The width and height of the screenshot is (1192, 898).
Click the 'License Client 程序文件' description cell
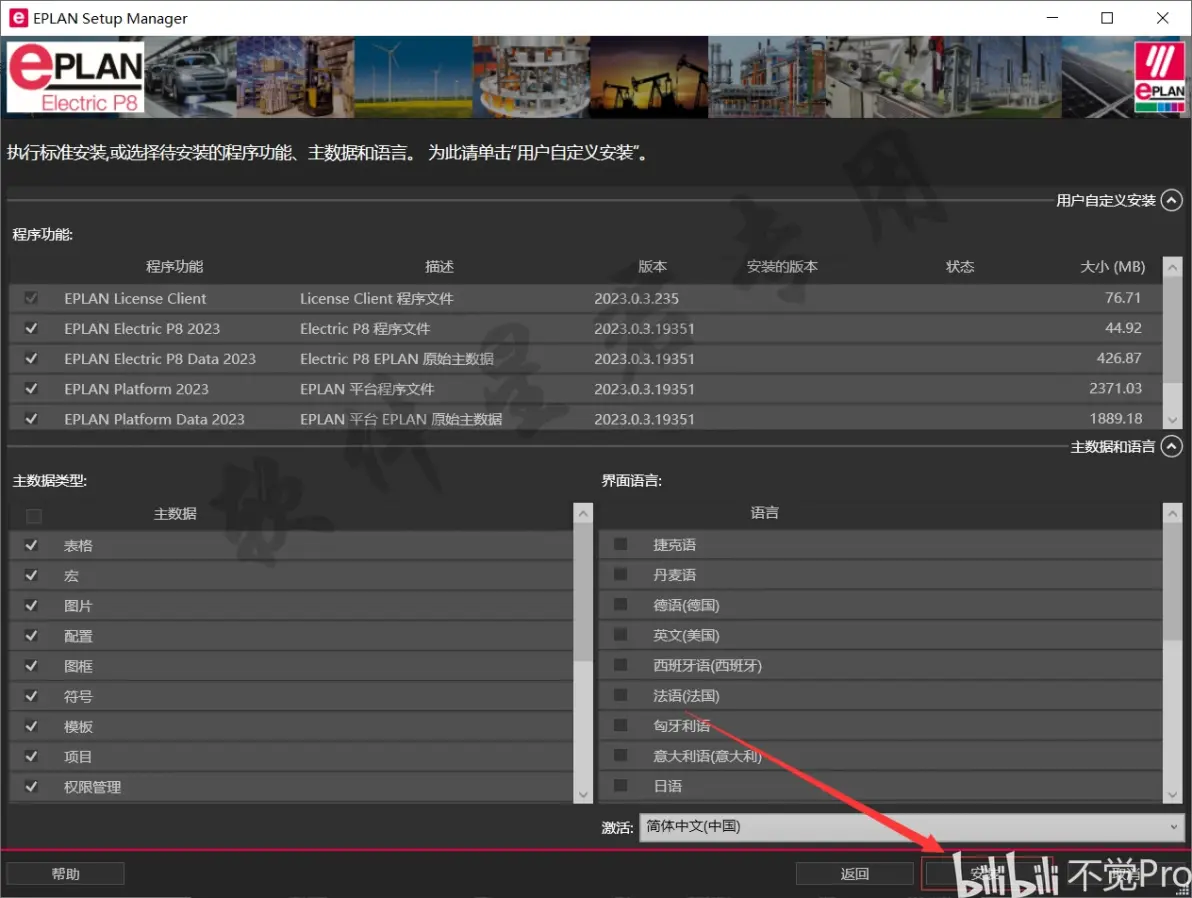tap(376, 299)
